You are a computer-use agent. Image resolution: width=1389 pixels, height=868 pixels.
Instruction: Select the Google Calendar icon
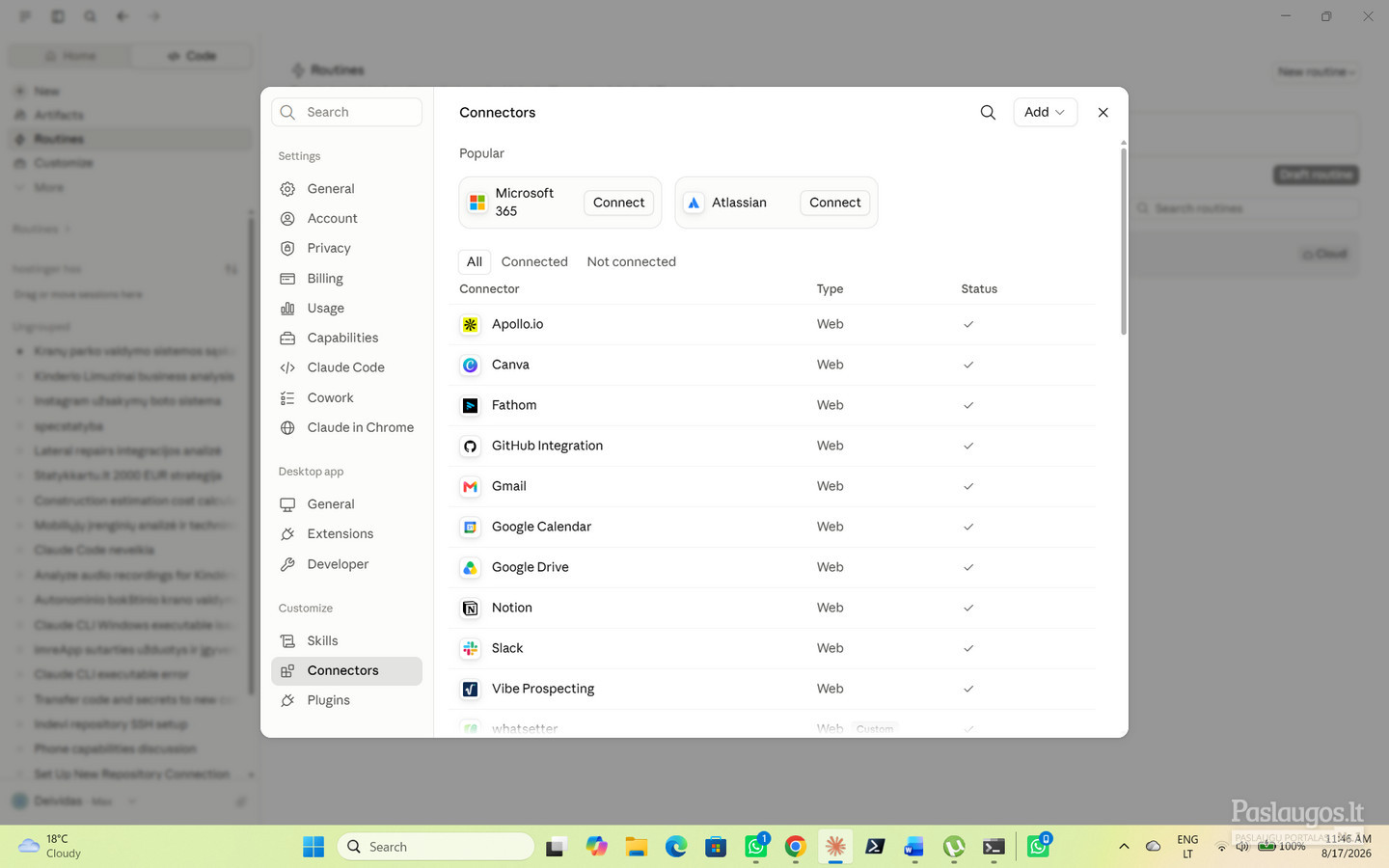click(x=470, y=528)
